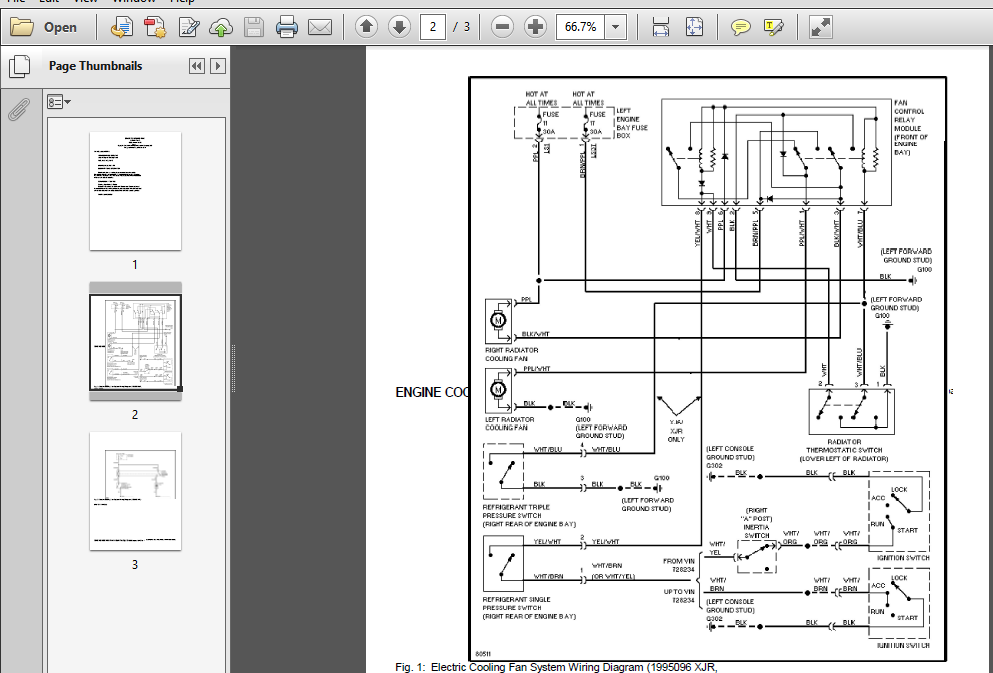This screenshot has height=673, width=993.
Task: Click the ENGINE COO heading text
Action: click(x=432, y=393)
